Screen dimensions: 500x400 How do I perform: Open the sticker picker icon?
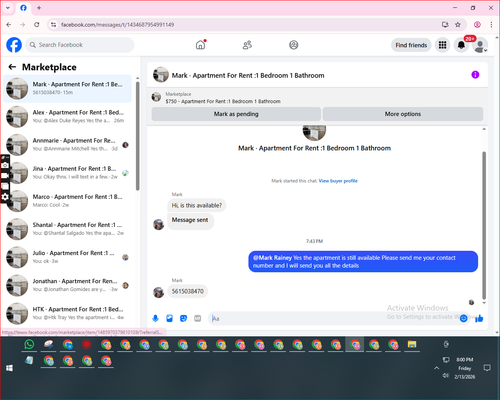tap(183, 318)
